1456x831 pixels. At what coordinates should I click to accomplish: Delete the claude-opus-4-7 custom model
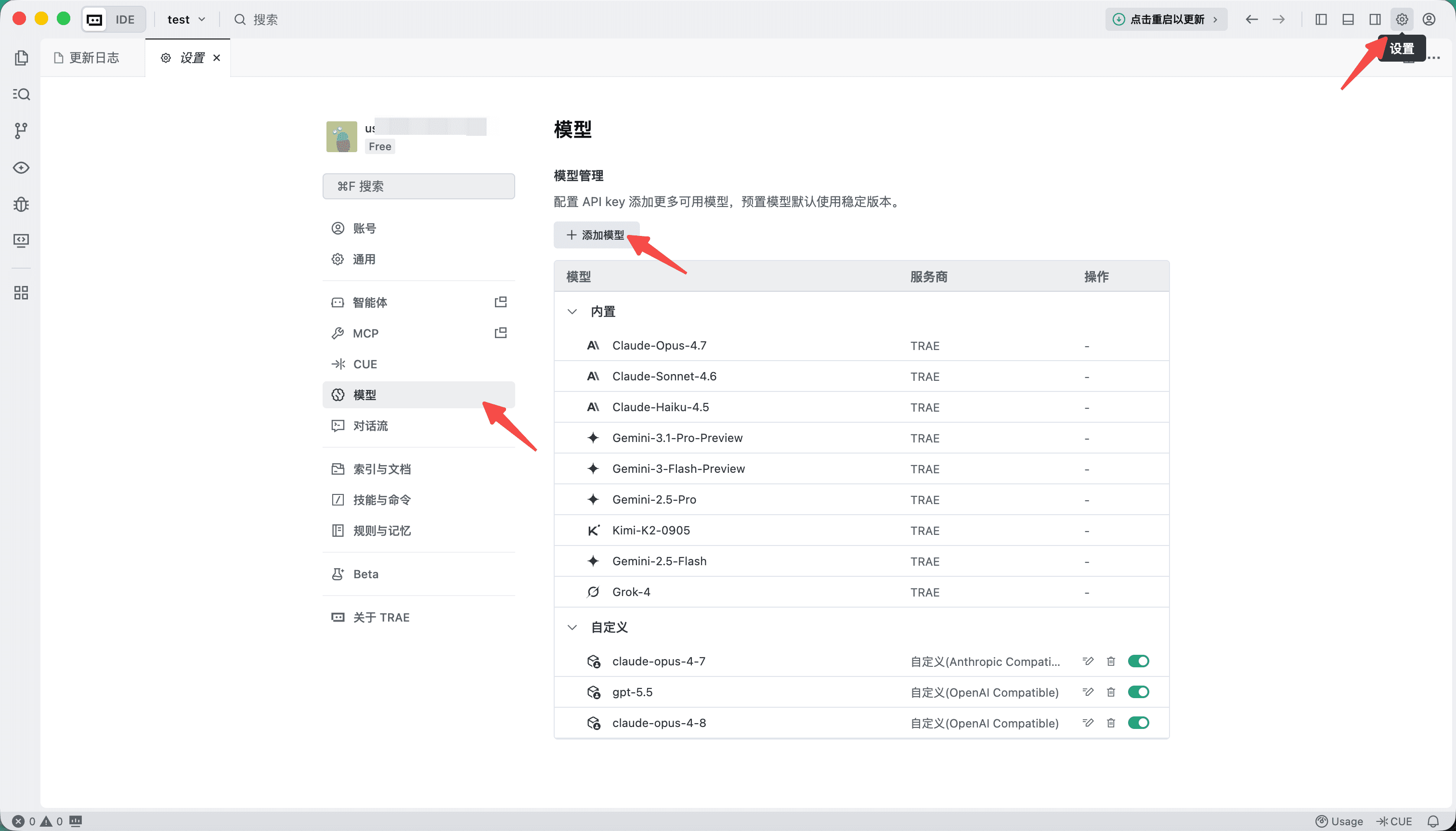[x=1111, y=661]
